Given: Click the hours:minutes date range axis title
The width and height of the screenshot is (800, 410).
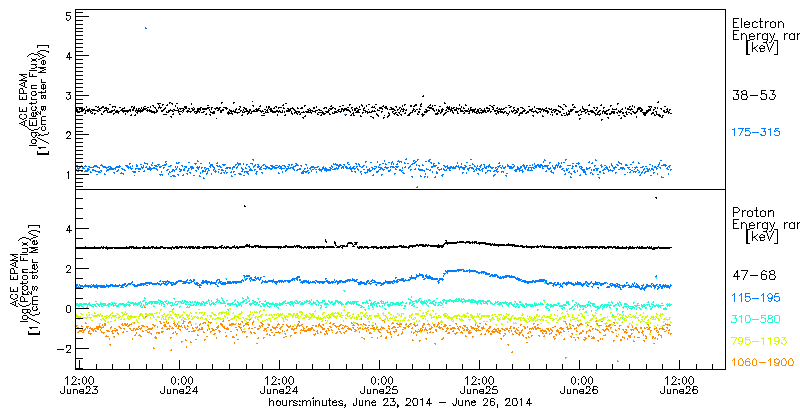Looking at the screenshot, I should [401, 402].
